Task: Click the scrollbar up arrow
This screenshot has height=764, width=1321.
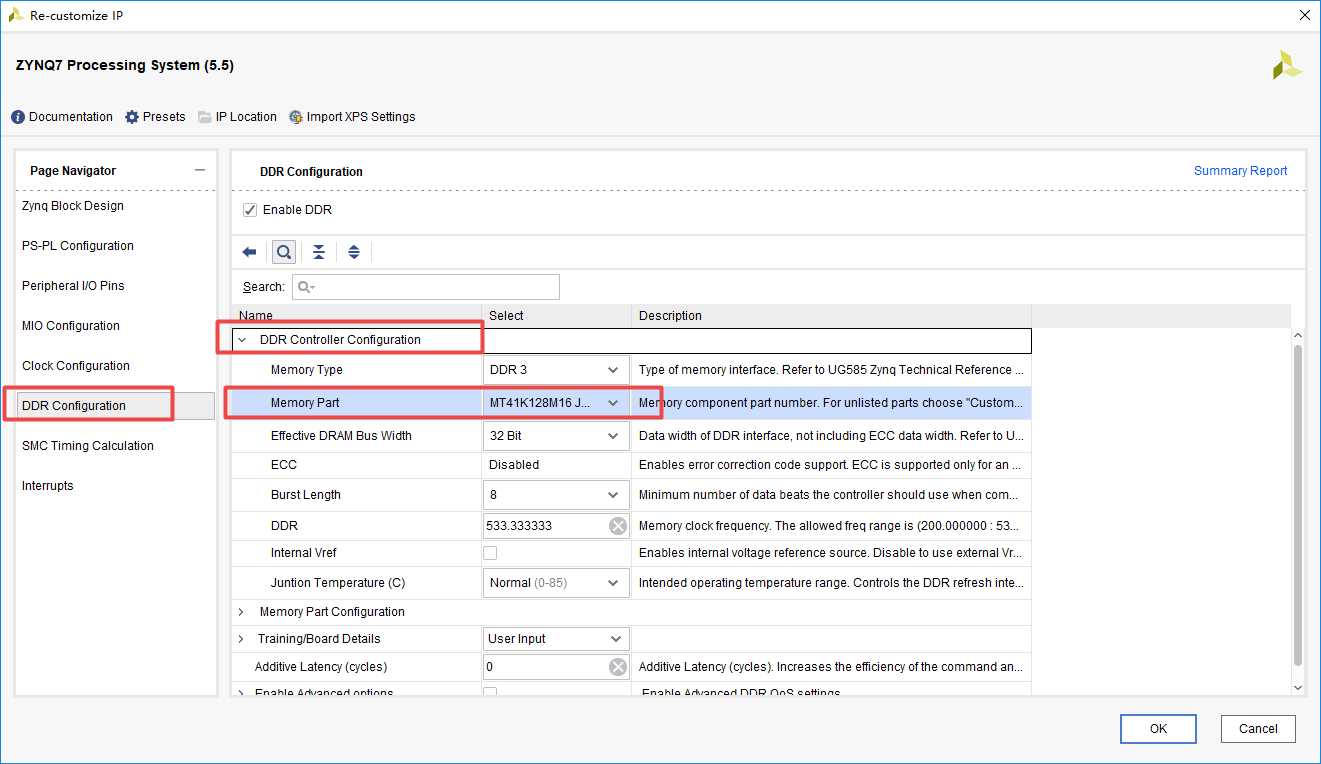Action: (1298, 335)
